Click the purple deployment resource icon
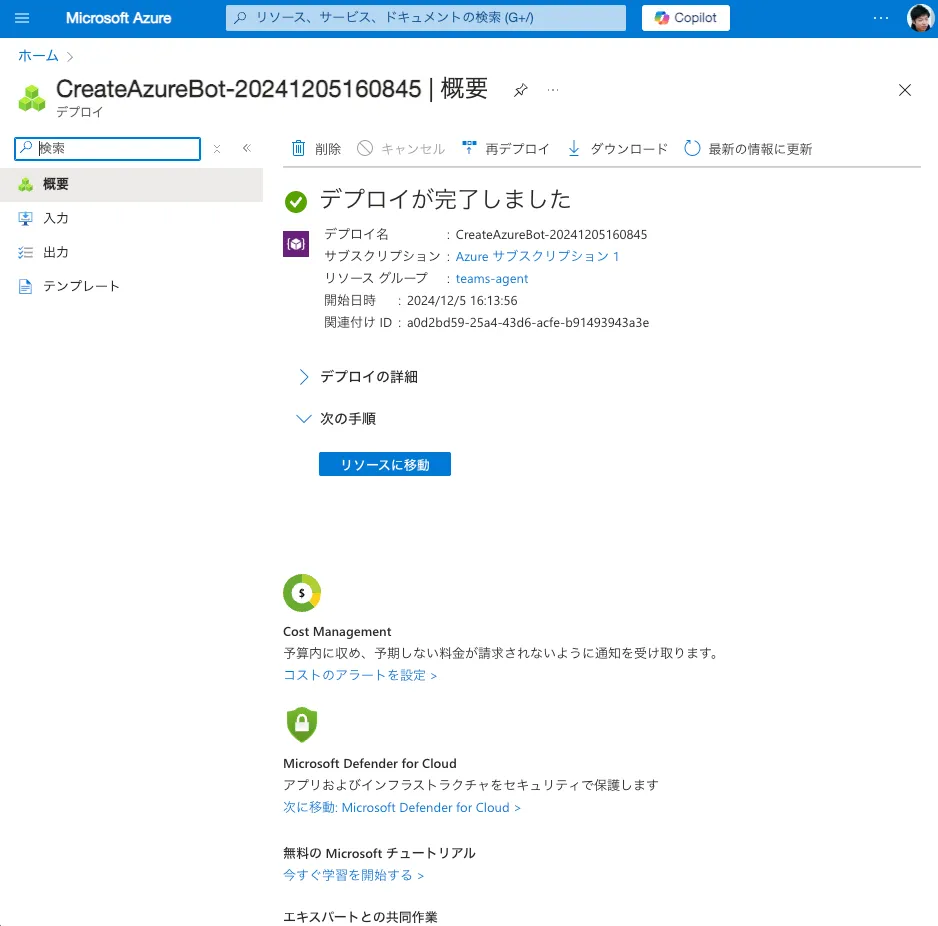Screen dimensions: 938x926 296,243
